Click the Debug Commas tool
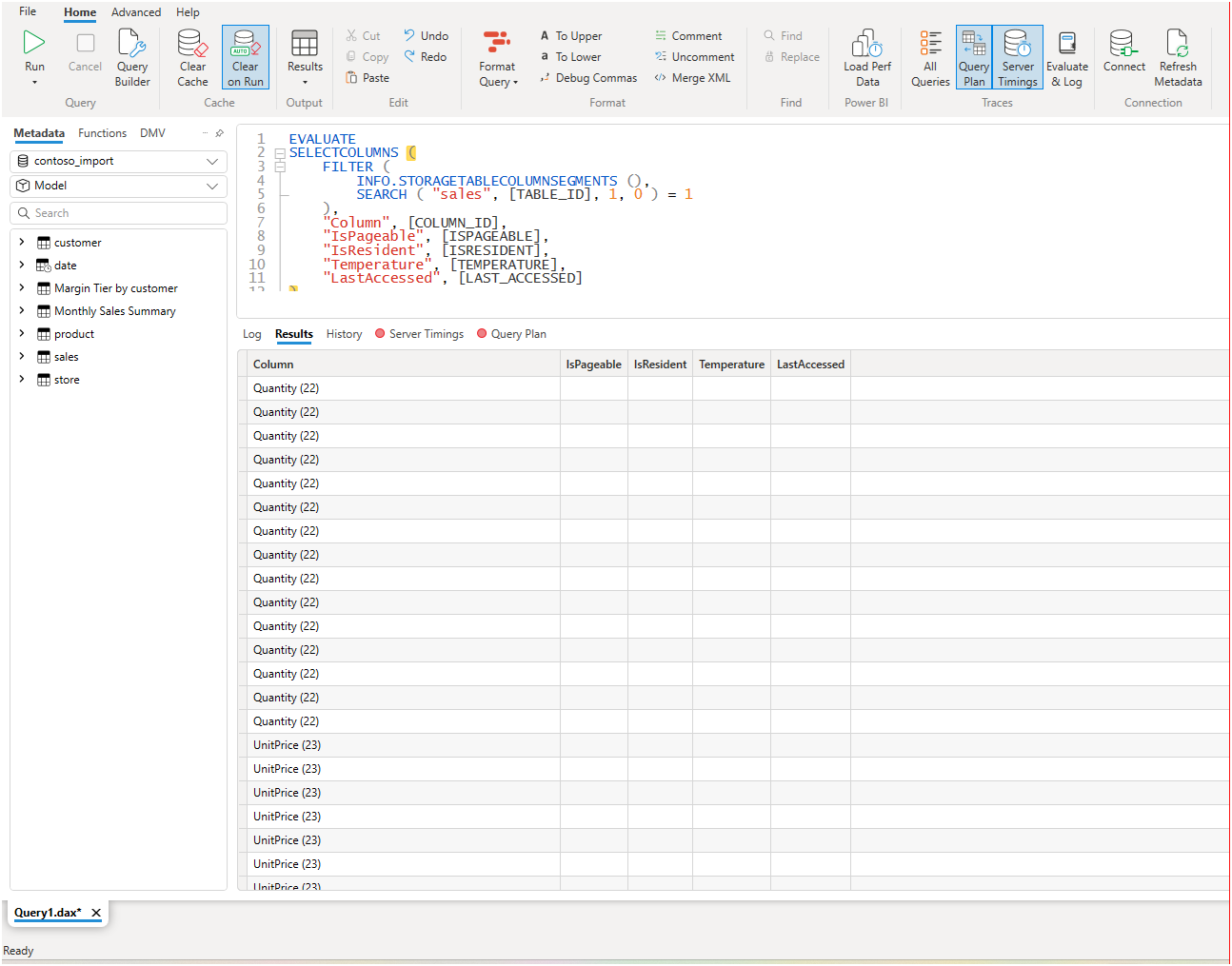Image resolution: width=1232 pixels, height=966 pixels. click(588, 78)
